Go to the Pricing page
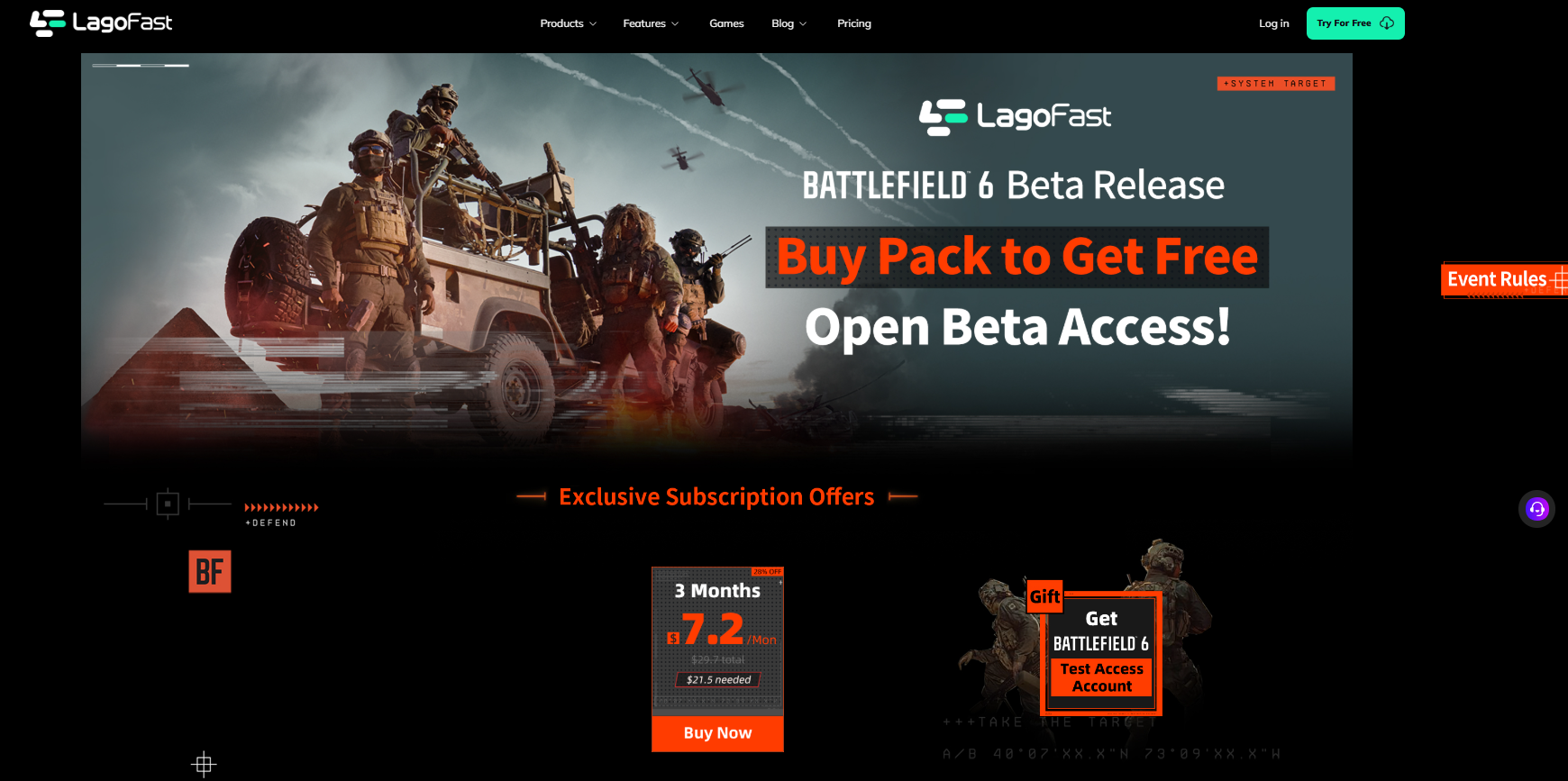Viewport: 1568px width, 781px height. [854, 23]
